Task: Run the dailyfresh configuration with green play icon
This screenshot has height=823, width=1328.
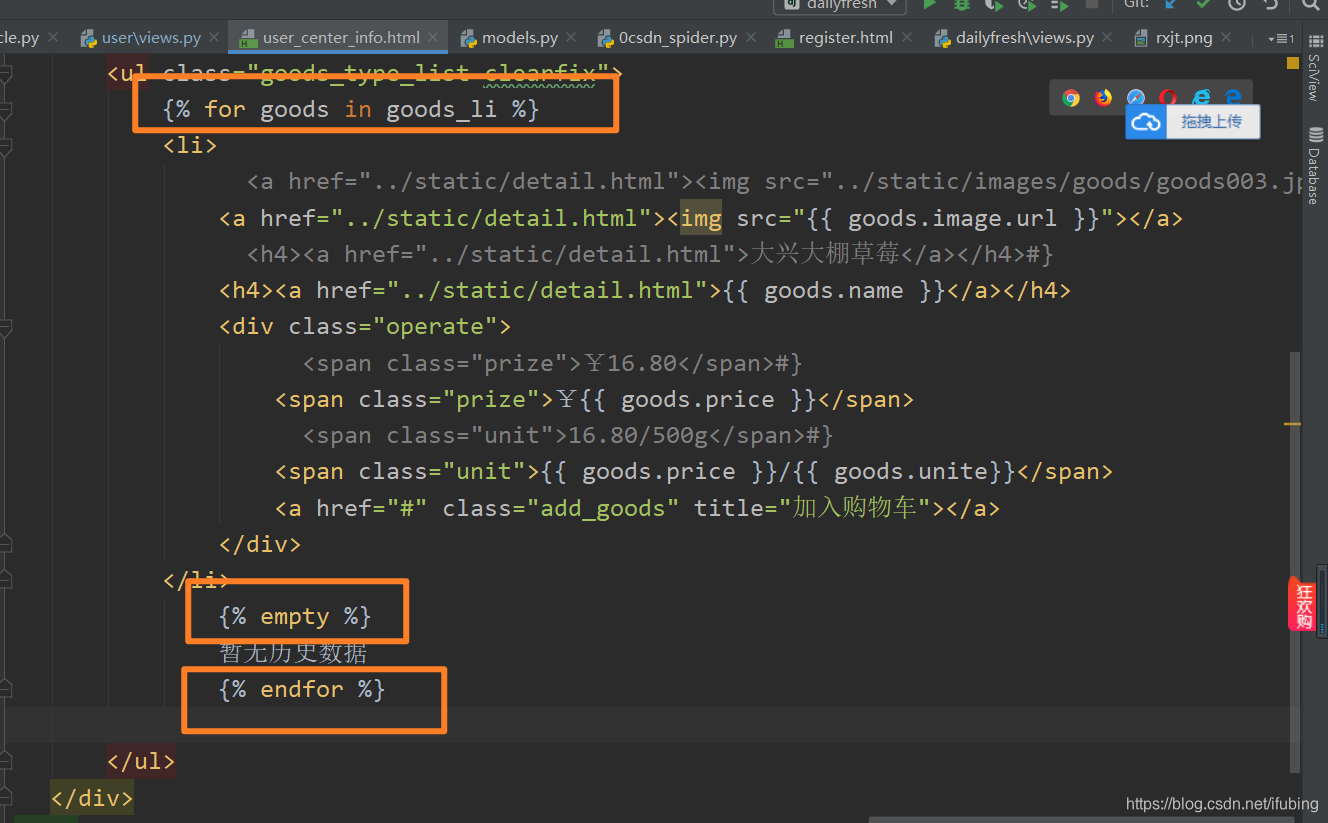Action: pos(930,5)
